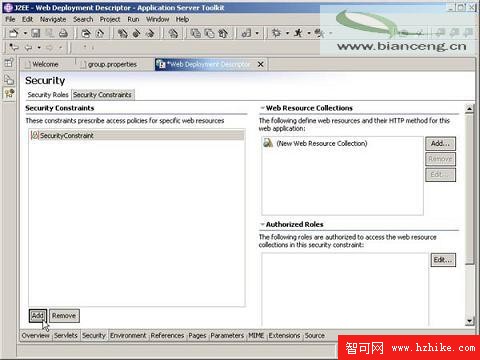Image resolution: width=480 pixels, height=360 pixels.
Task: Click Edit... beside the Authorized Roles list
Action: 443,260
